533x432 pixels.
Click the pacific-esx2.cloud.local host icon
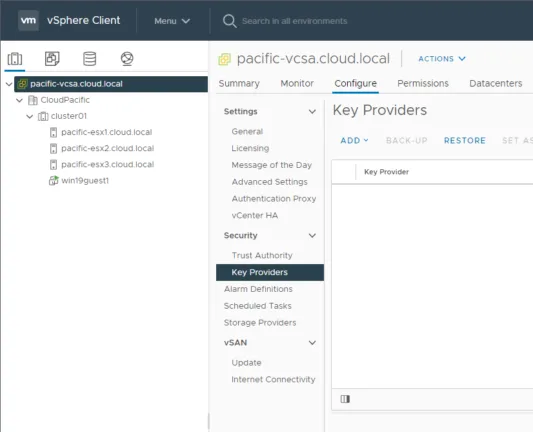53,149
